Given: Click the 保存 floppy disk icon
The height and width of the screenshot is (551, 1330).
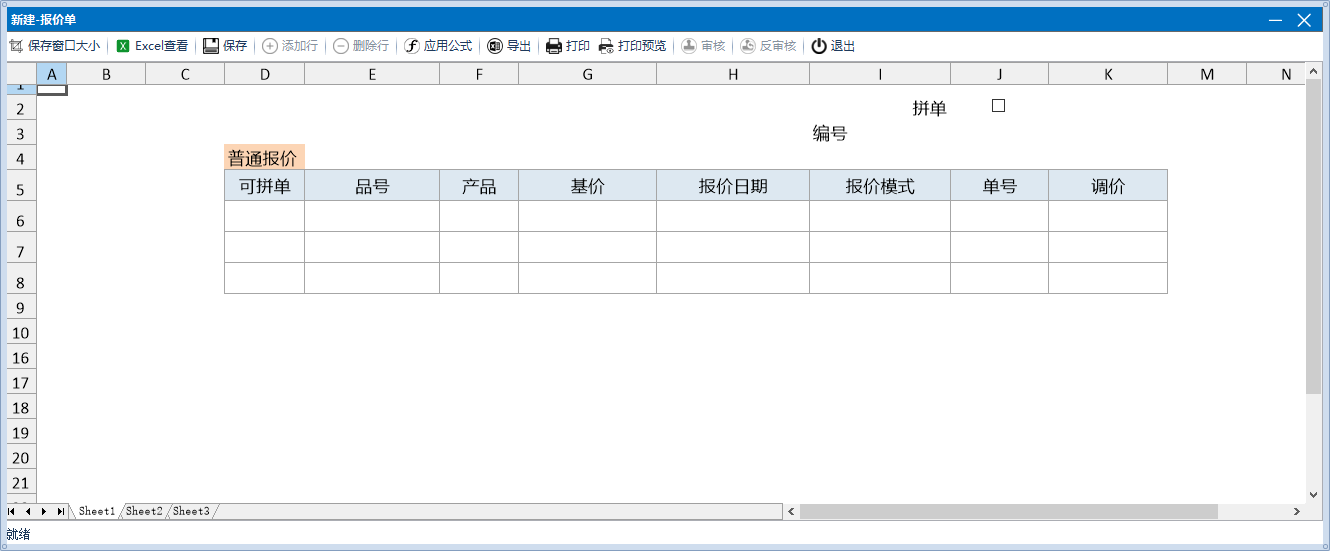Looking at the screenshot, I should pyautogui.click(x=211, y=46).
